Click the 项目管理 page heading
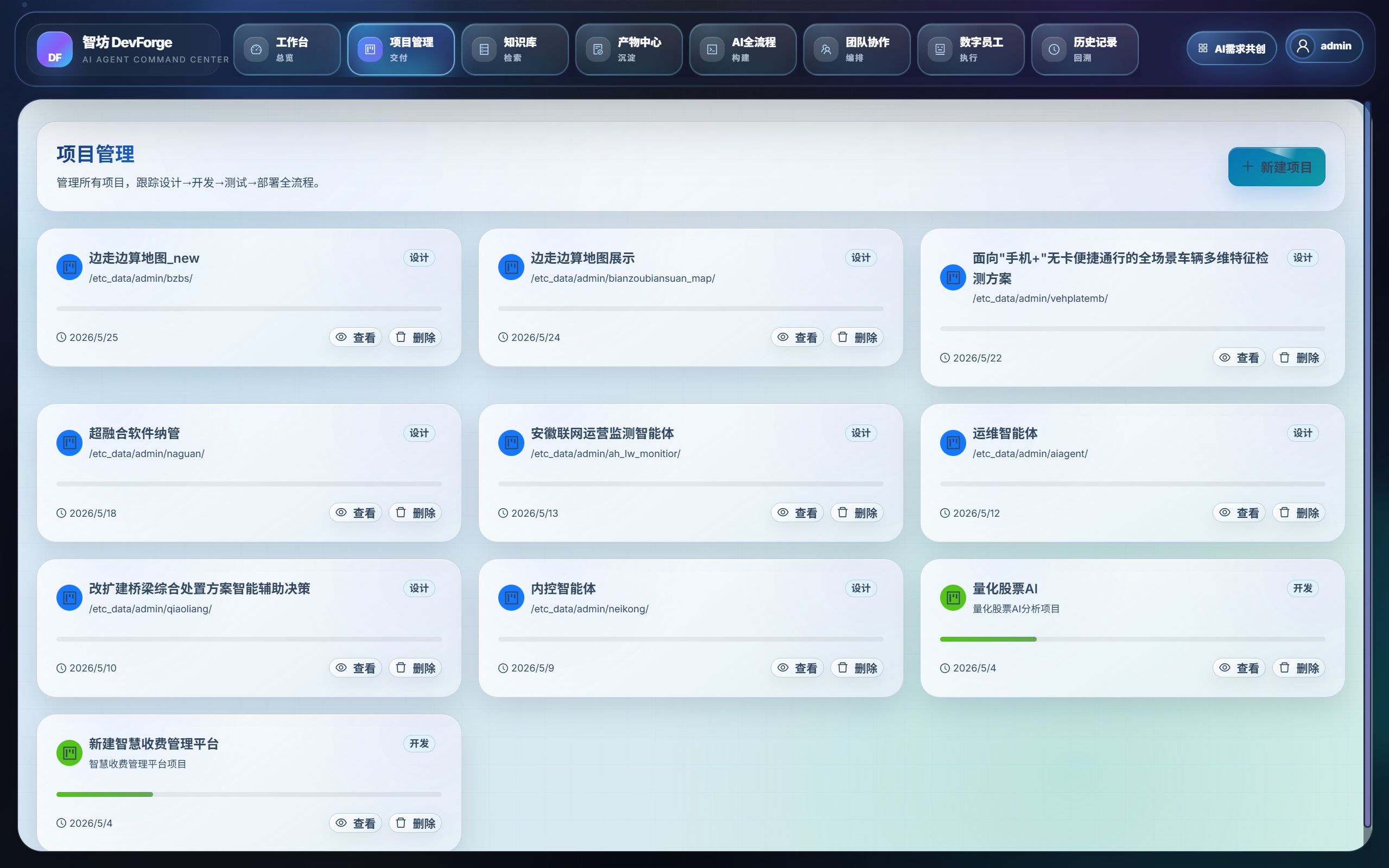 tap(96, 154)
